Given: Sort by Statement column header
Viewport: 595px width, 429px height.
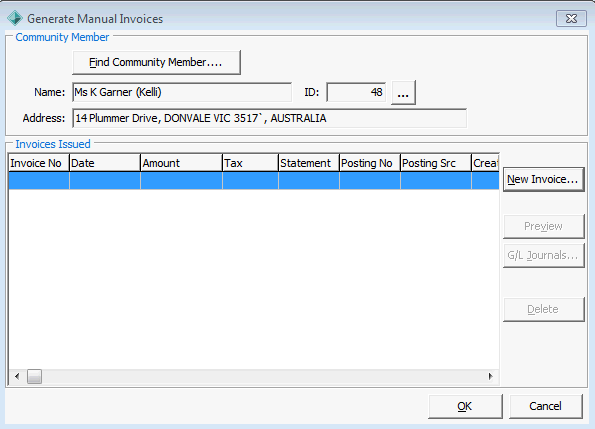Looking at the screenshot, I should (309, 163).
